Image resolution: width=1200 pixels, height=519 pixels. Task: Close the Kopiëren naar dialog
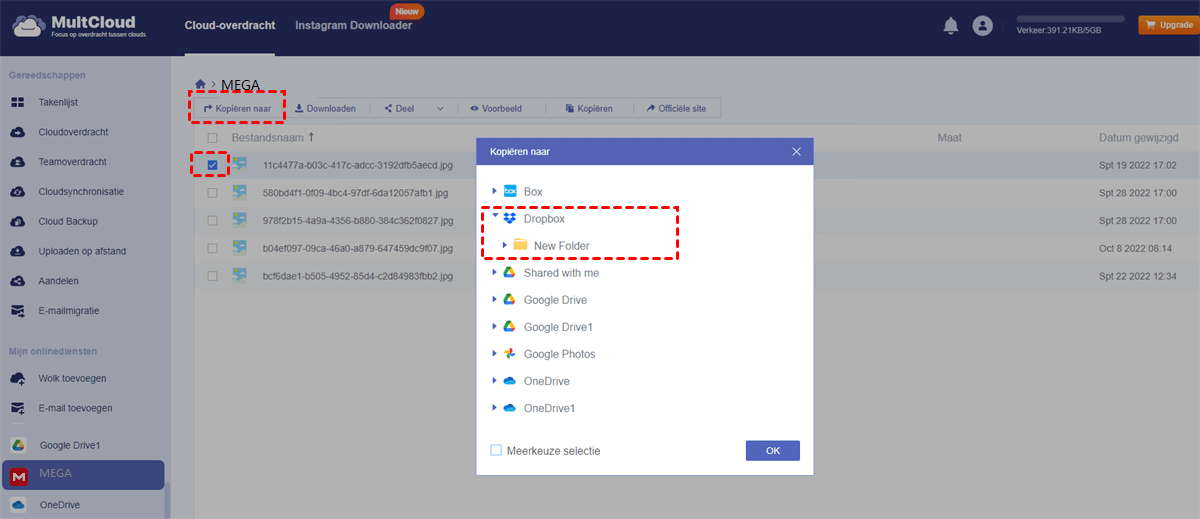797,152
